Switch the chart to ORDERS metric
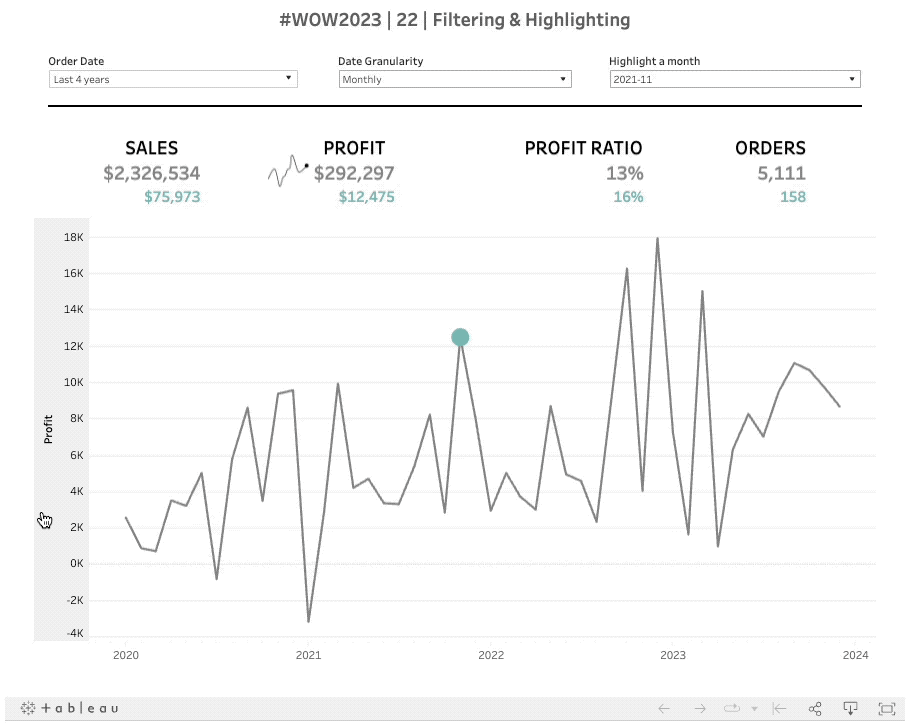The image size is (912, 728). pyautogui.click(x=770, y=148)
